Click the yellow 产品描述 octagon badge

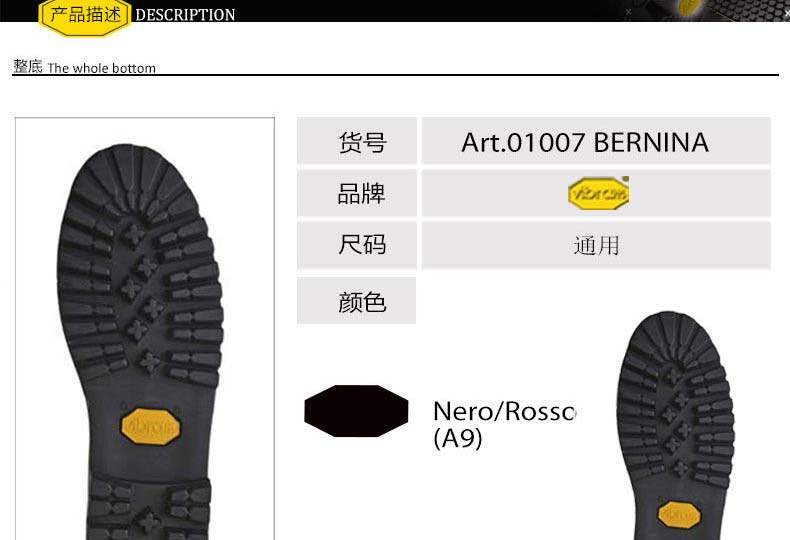[x=85, y=16]
